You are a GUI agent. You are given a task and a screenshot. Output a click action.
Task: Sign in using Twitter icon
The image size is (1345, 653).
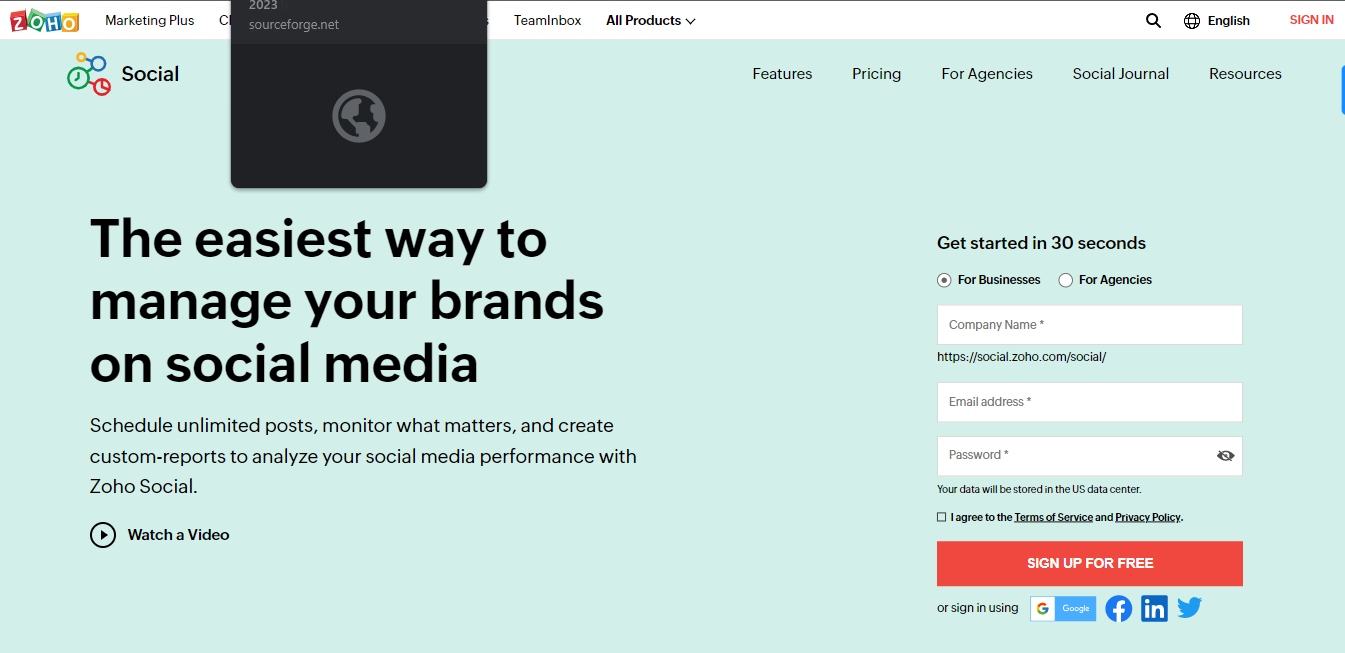pos(1189,607)
